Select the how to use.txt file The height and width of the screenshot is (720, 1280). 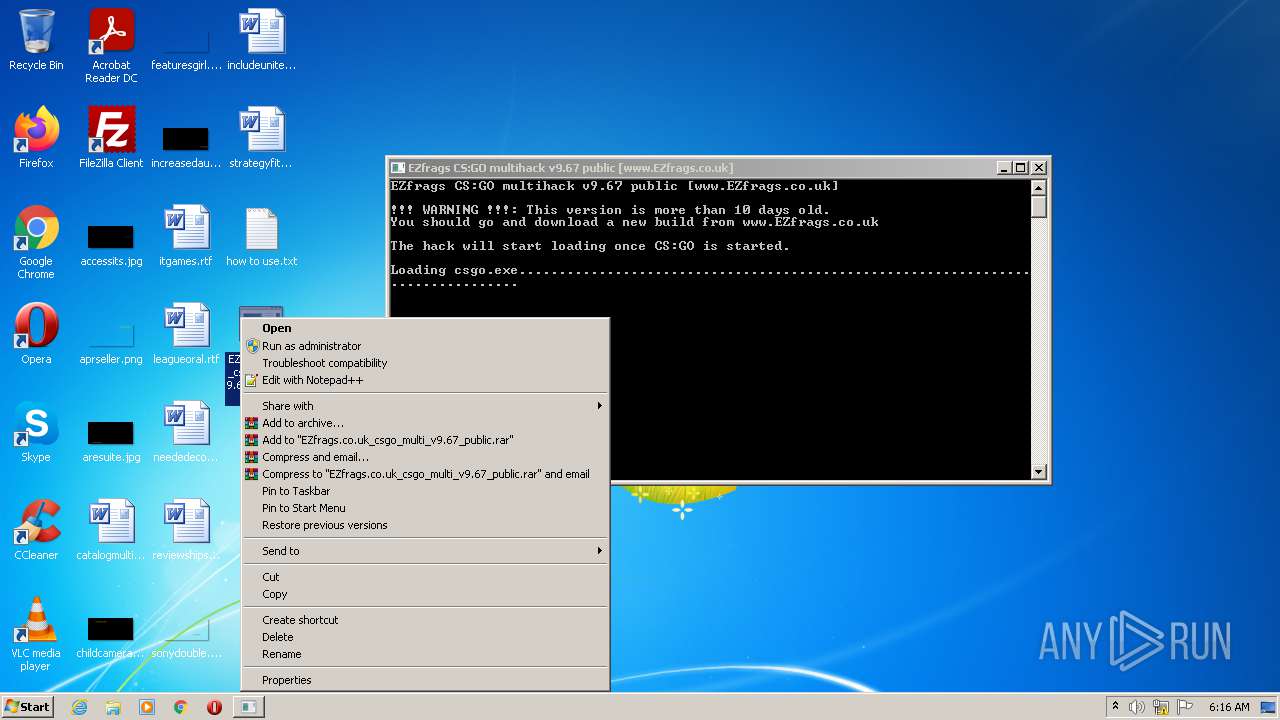point(261,237)
